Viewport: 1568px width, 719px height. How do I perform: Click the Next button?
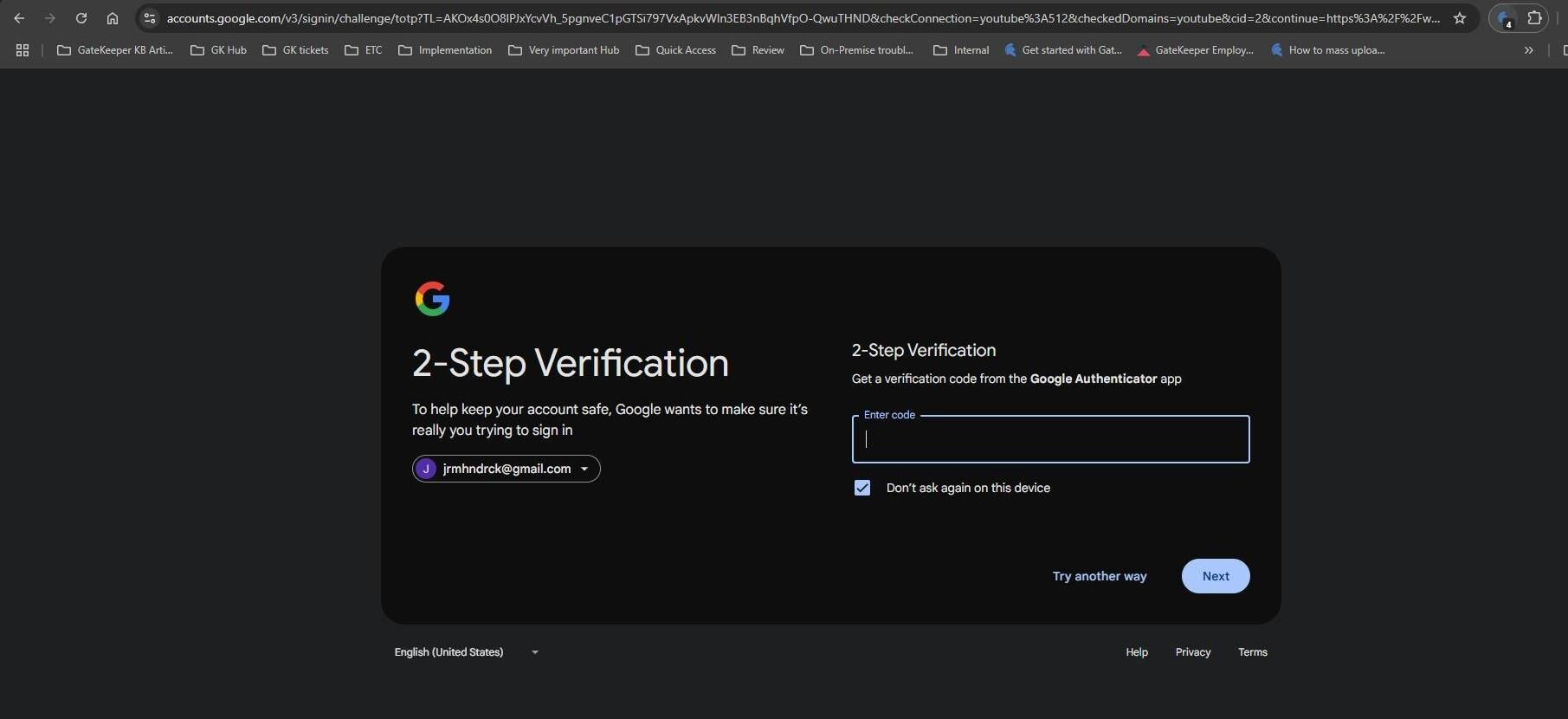click(x=1216, y=576)
